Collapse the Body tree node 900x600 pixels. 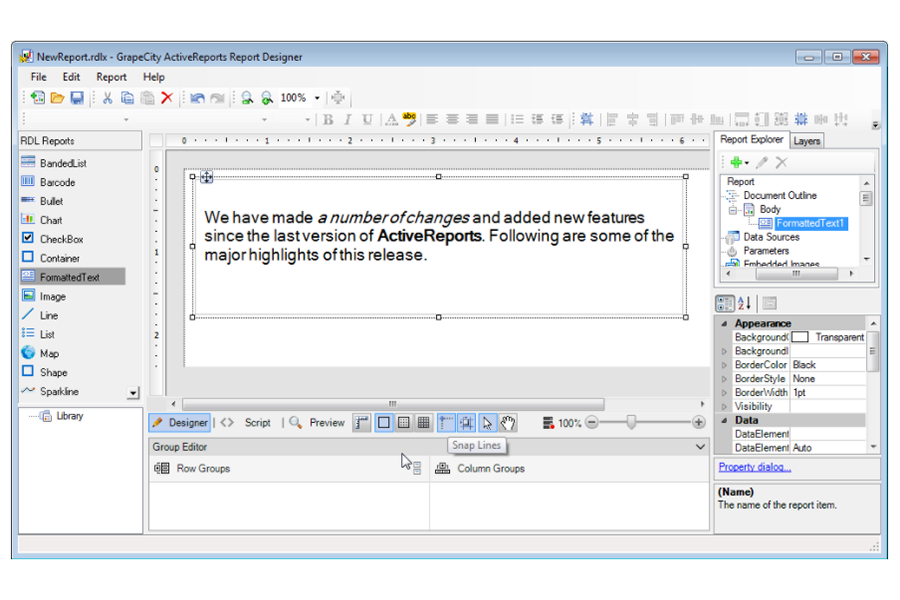point(732,210)
